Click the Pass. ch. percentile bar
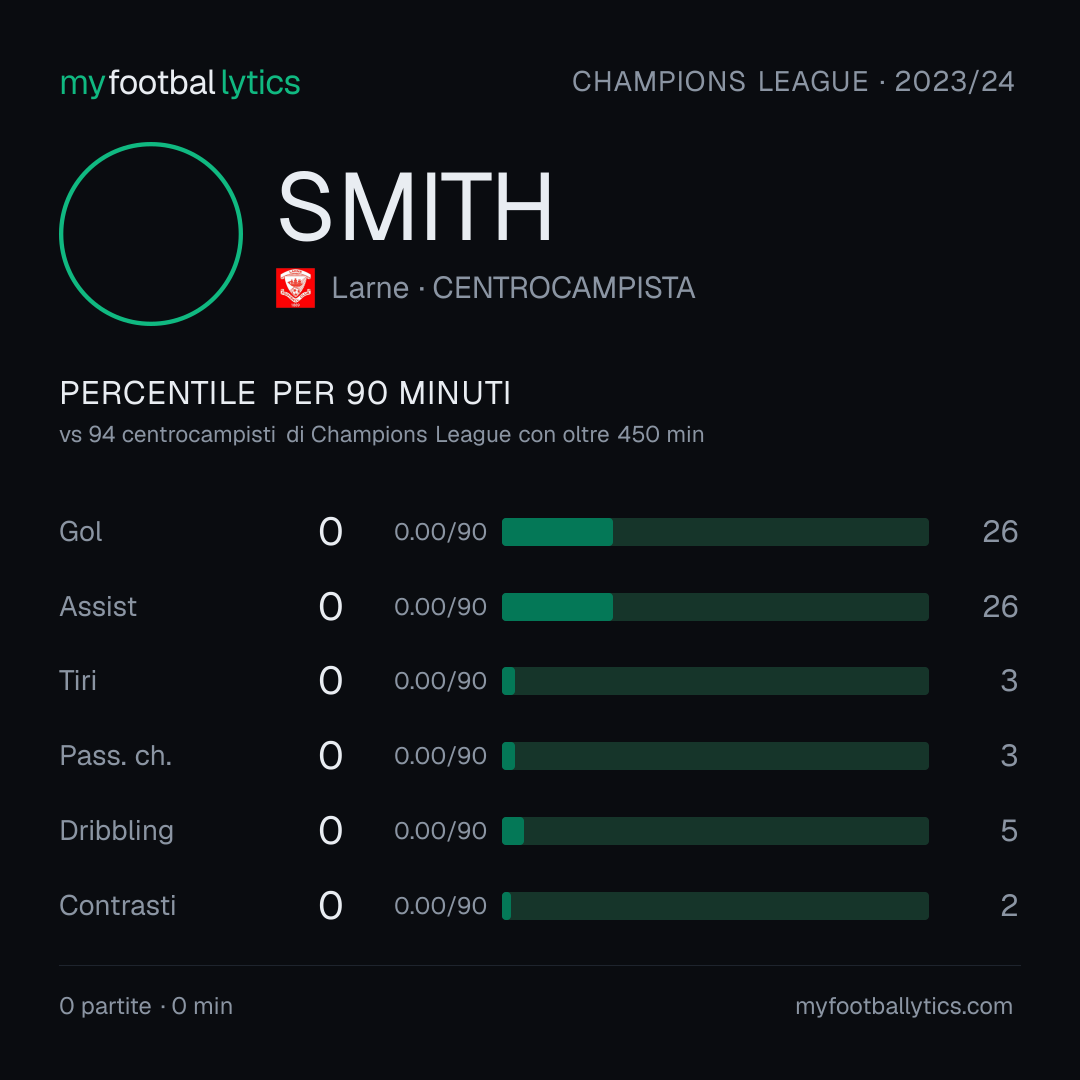Screen dimensions: 1080x1080 715,756
